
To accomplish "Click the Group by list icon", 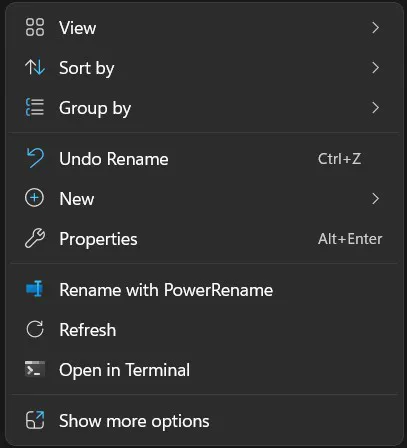I will click(x=35, y=107).
